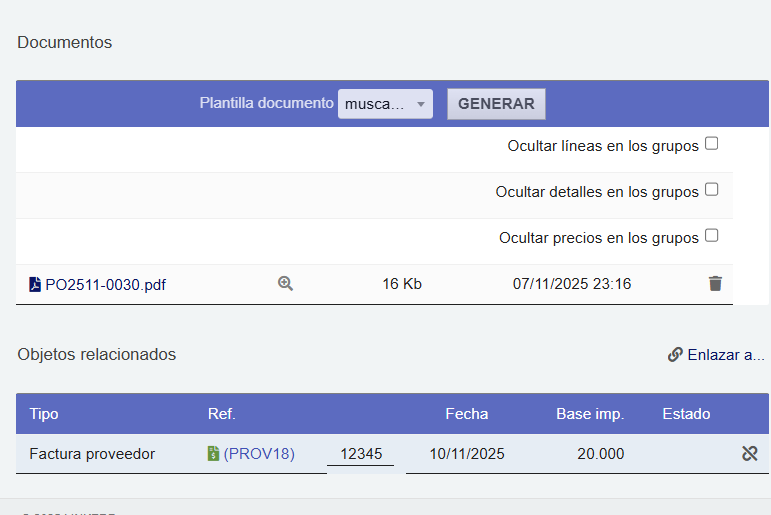The height and width of the screenshot is (515, 771).
Task: Click the Documentos section heading
Action: coord(64,42)
